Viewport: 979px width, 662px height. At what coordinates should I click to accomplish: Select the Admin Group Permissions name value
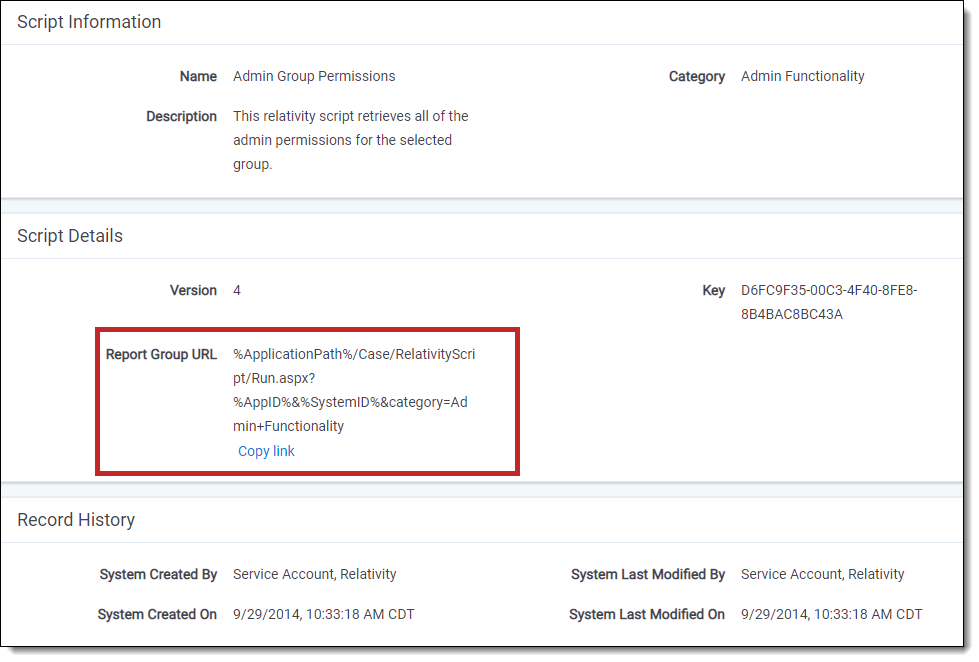tap(314, 76)
